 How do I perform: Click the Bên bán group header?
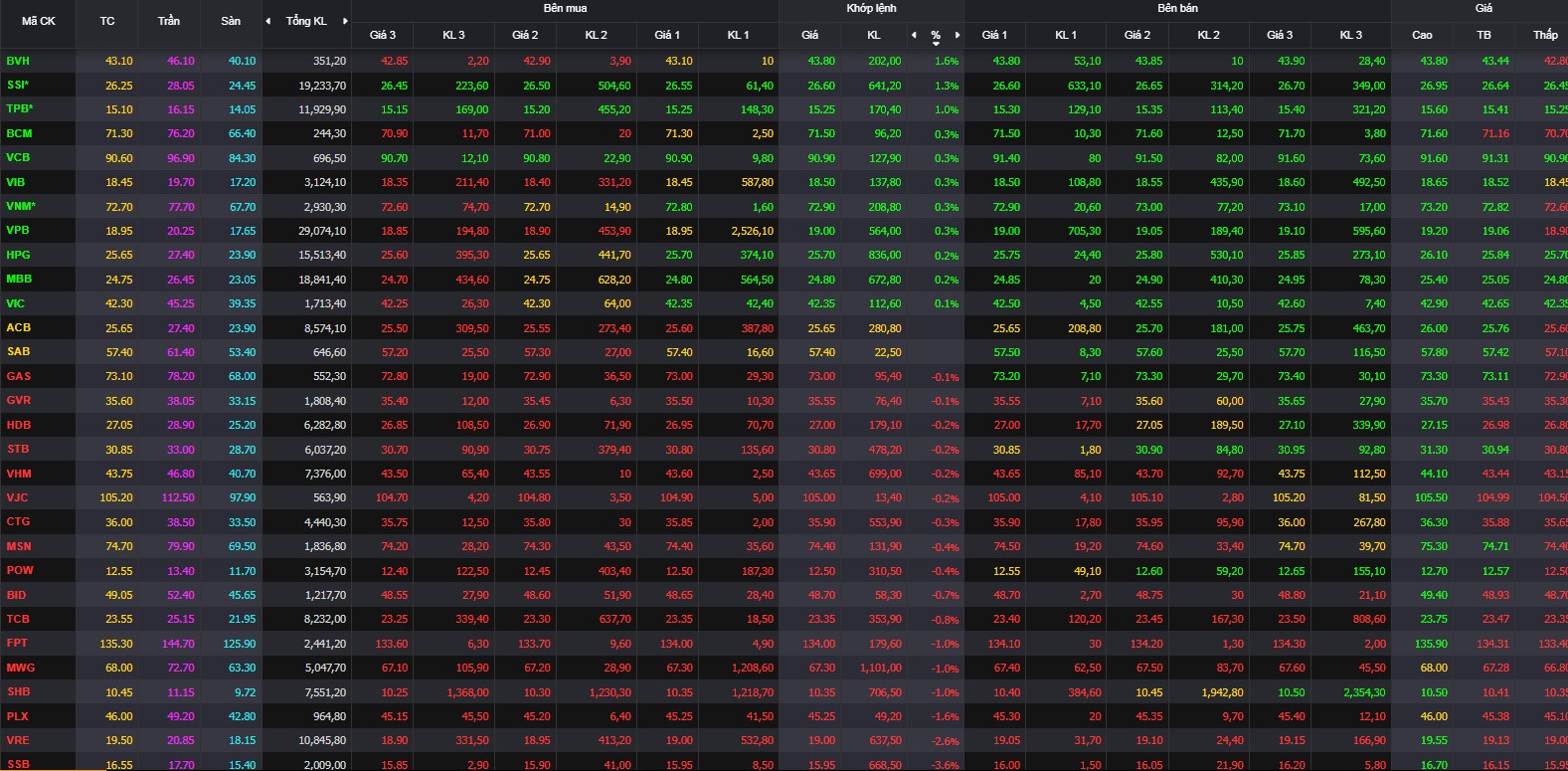(1177, 8)
